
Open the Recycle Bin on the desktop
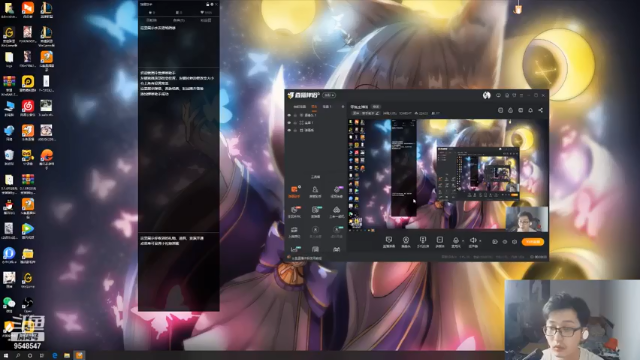tap(9, 157)
